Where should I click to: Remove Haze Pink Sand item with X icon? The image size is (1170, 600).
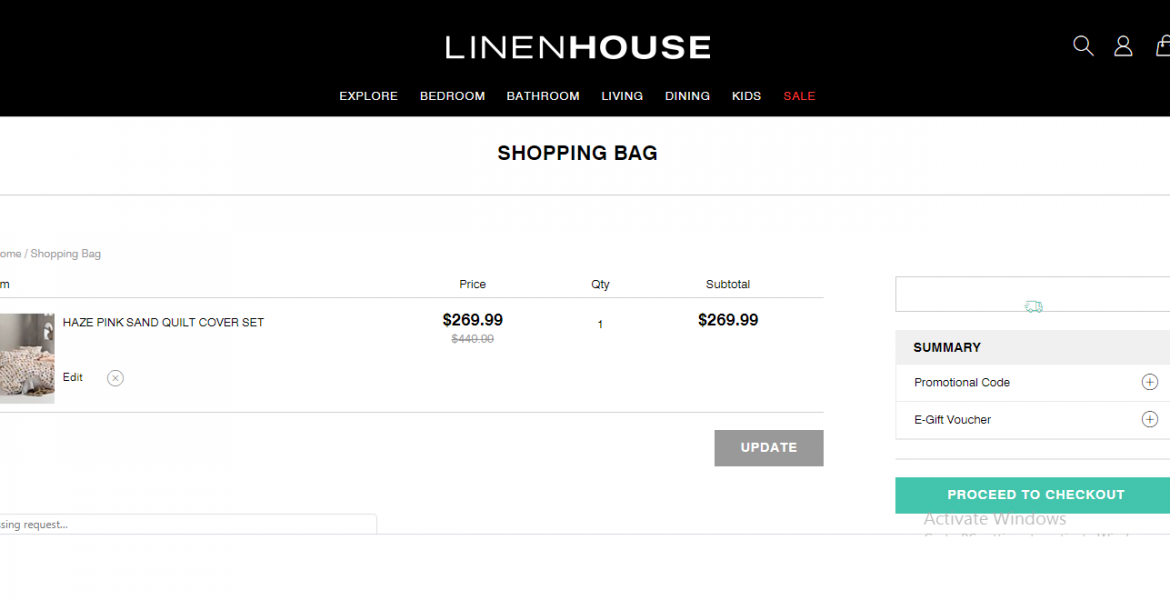pos(115,378)
